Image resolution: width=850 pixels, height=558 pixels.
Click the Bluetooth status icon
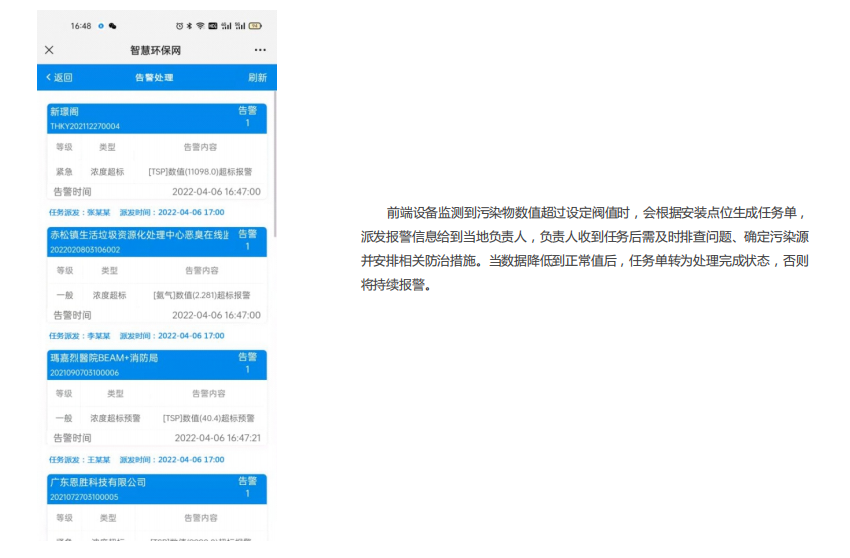(x=189, y=25)
